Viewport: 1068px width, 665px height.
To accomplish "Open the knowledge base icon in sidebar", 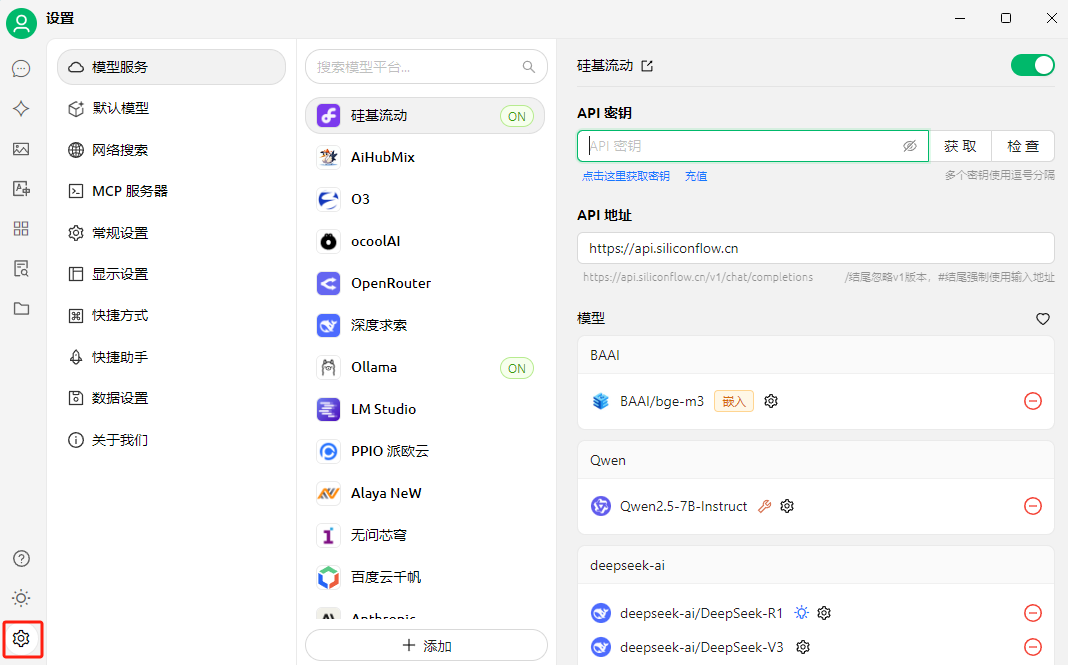I will point(21,268).
